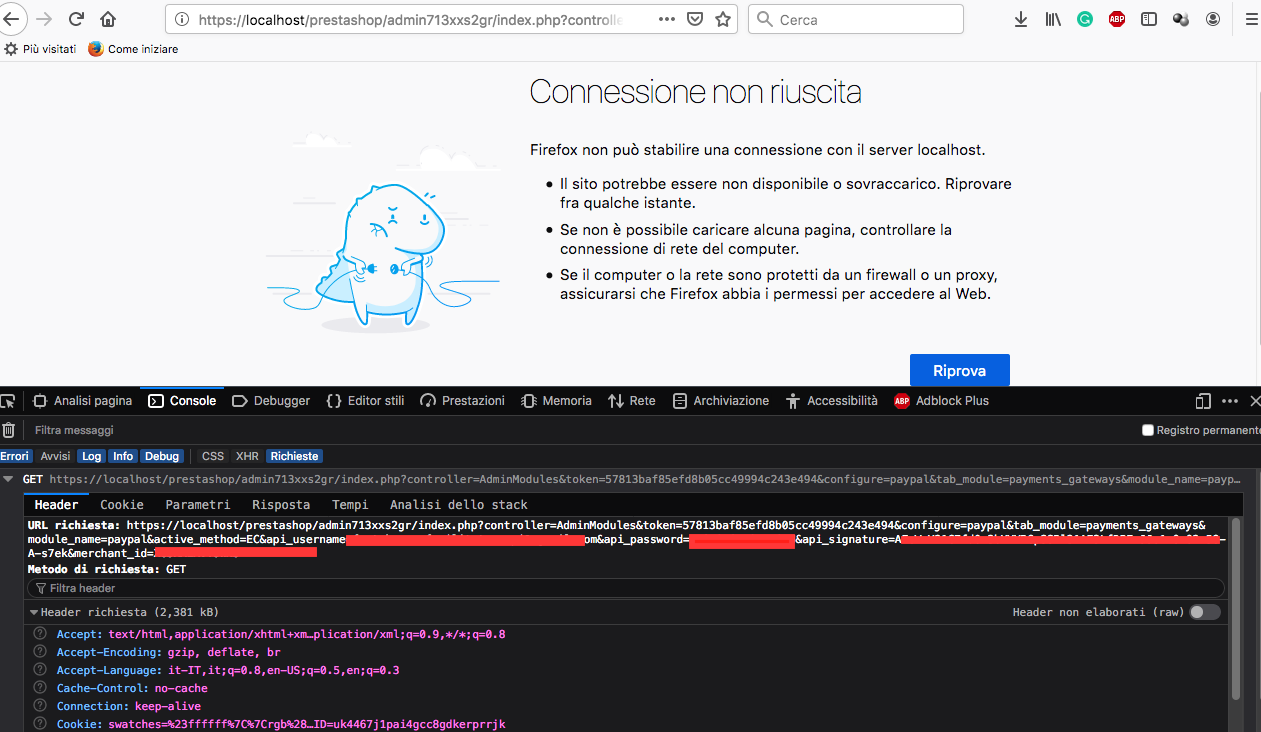
Task: Click the Cerca search field
Action: pos(856,19)
